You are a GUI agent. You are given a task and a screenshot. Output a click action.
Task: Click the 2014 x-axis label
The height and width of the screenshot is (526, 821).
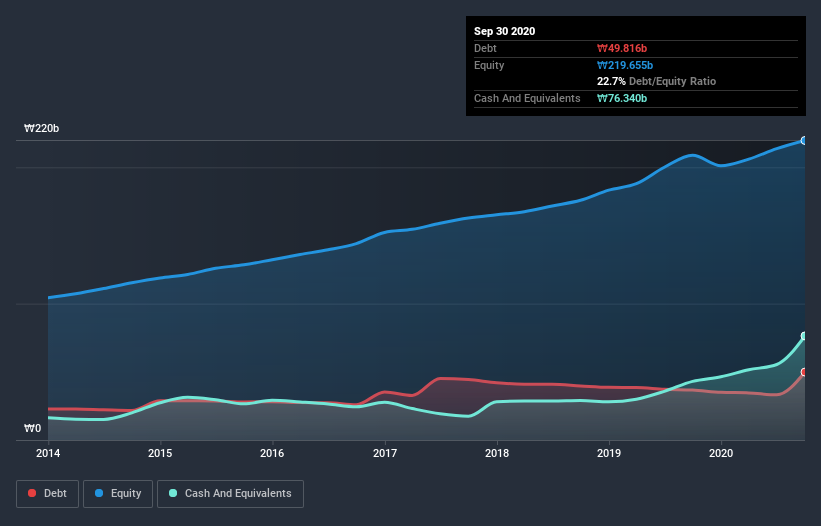tap(48, 453)
